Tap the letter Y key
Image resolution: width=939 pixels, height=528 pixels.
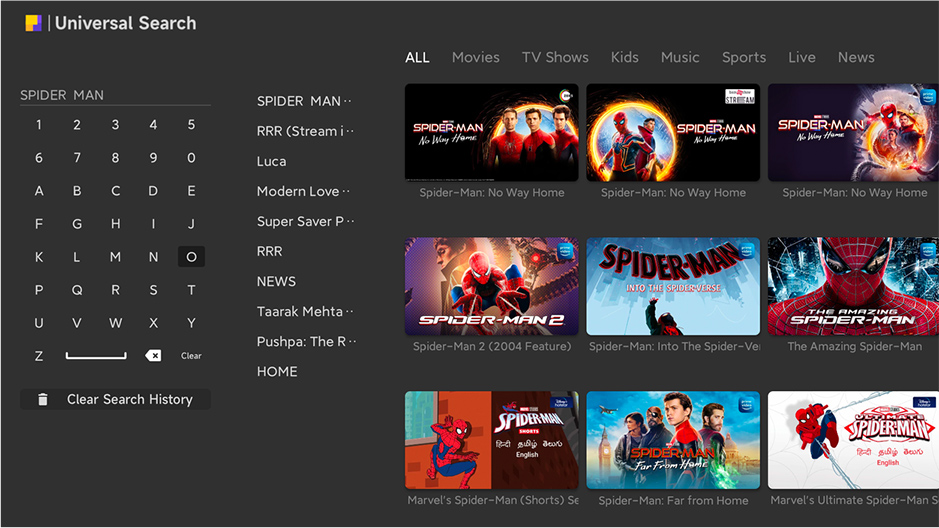pos(192,323)
